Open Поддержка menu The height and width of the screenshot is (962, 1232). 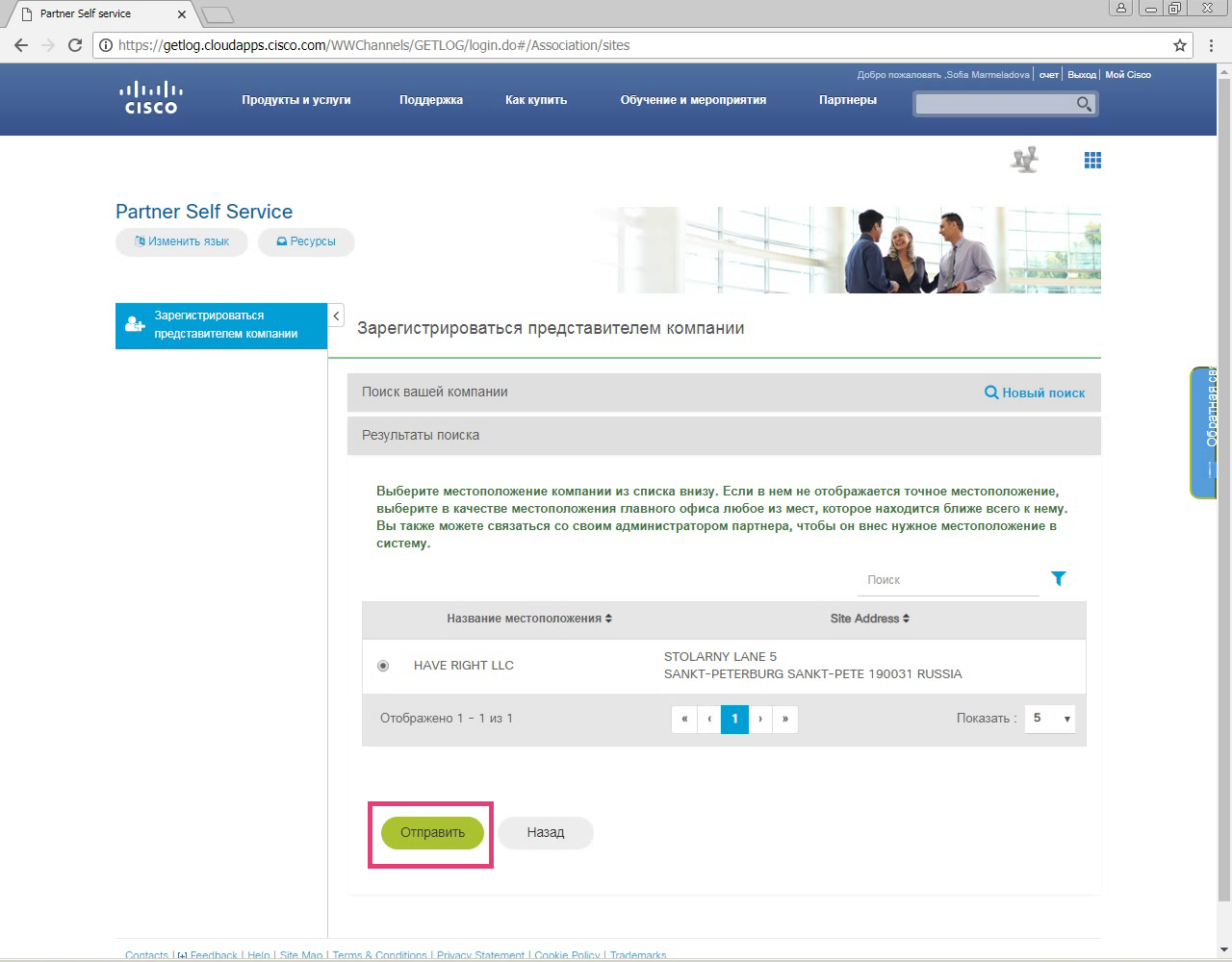point(431,100)
